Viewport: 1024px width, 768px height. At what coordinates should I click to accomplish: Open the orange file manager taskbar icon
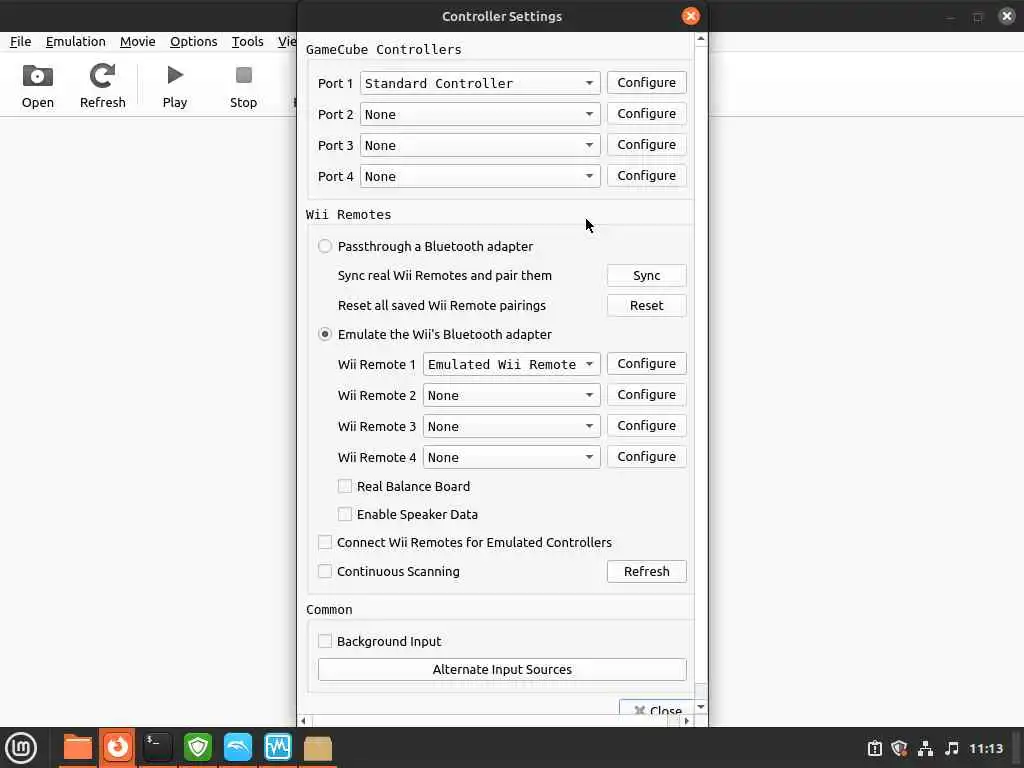click(x=78, y=748)
